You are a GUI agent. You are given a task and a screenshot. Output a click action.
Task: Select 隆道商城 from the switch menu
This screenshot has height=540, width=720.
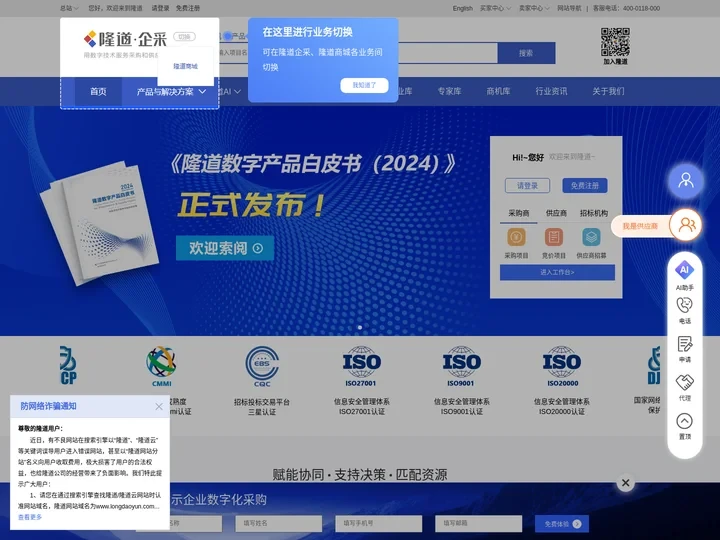point(186,66)
